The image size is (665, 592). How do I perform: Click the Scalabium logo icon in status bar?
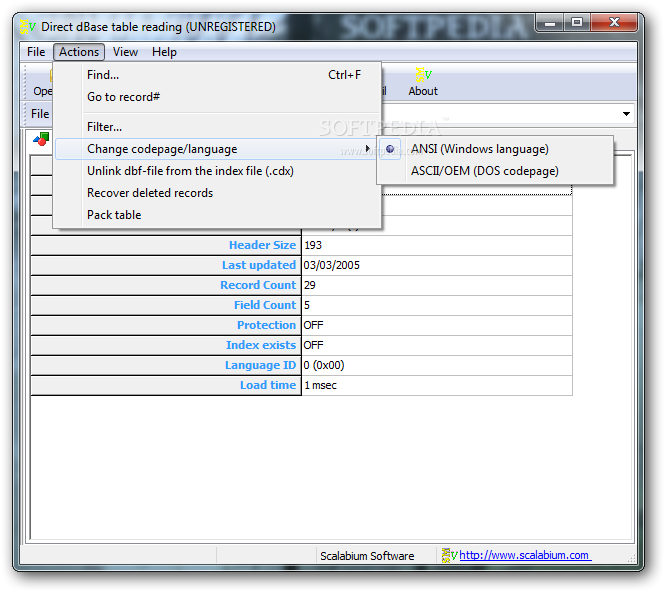(x=449, y=555)
